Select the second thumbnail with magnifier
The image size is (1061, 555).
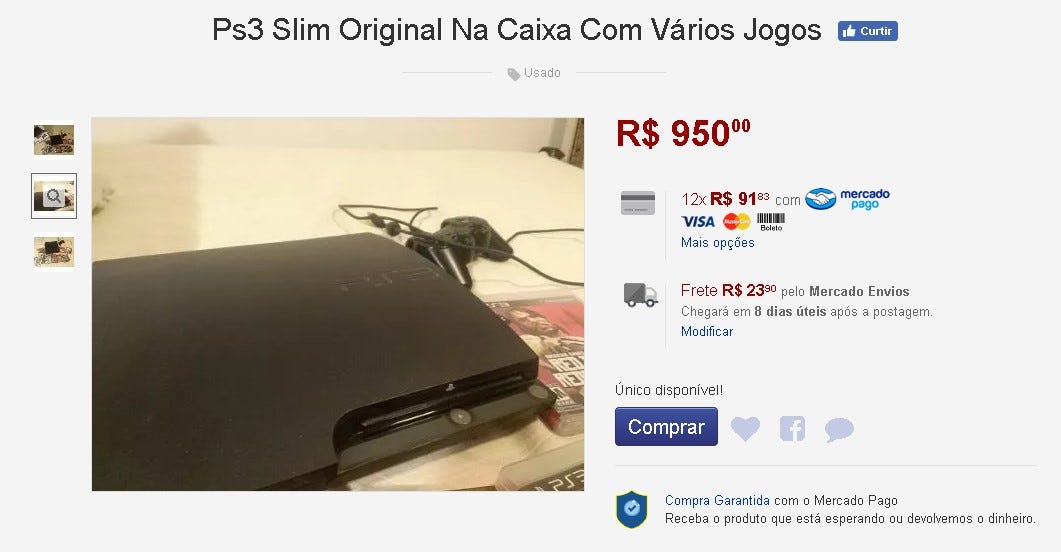54,196
